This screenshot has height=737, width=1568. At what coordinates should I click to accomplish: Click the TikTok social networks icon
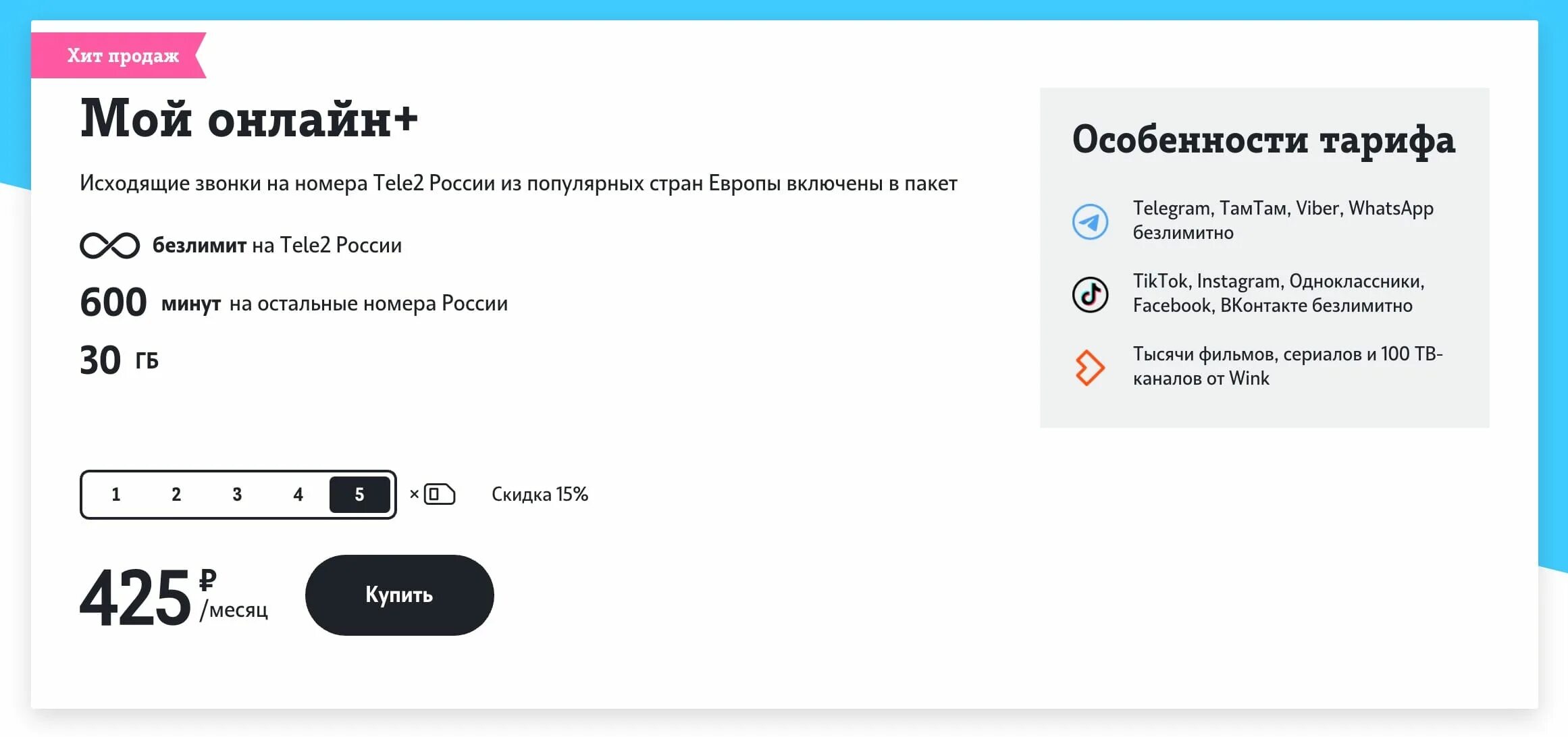pyautogui.click(x=1090, y=294)
